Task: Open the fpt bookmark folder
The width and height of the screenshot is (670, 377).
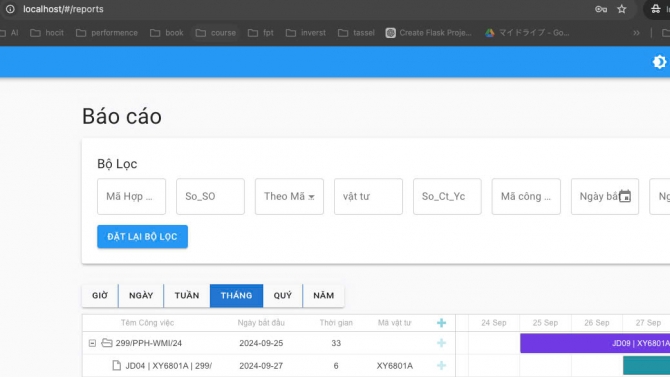Action: (x=261, y=33)
